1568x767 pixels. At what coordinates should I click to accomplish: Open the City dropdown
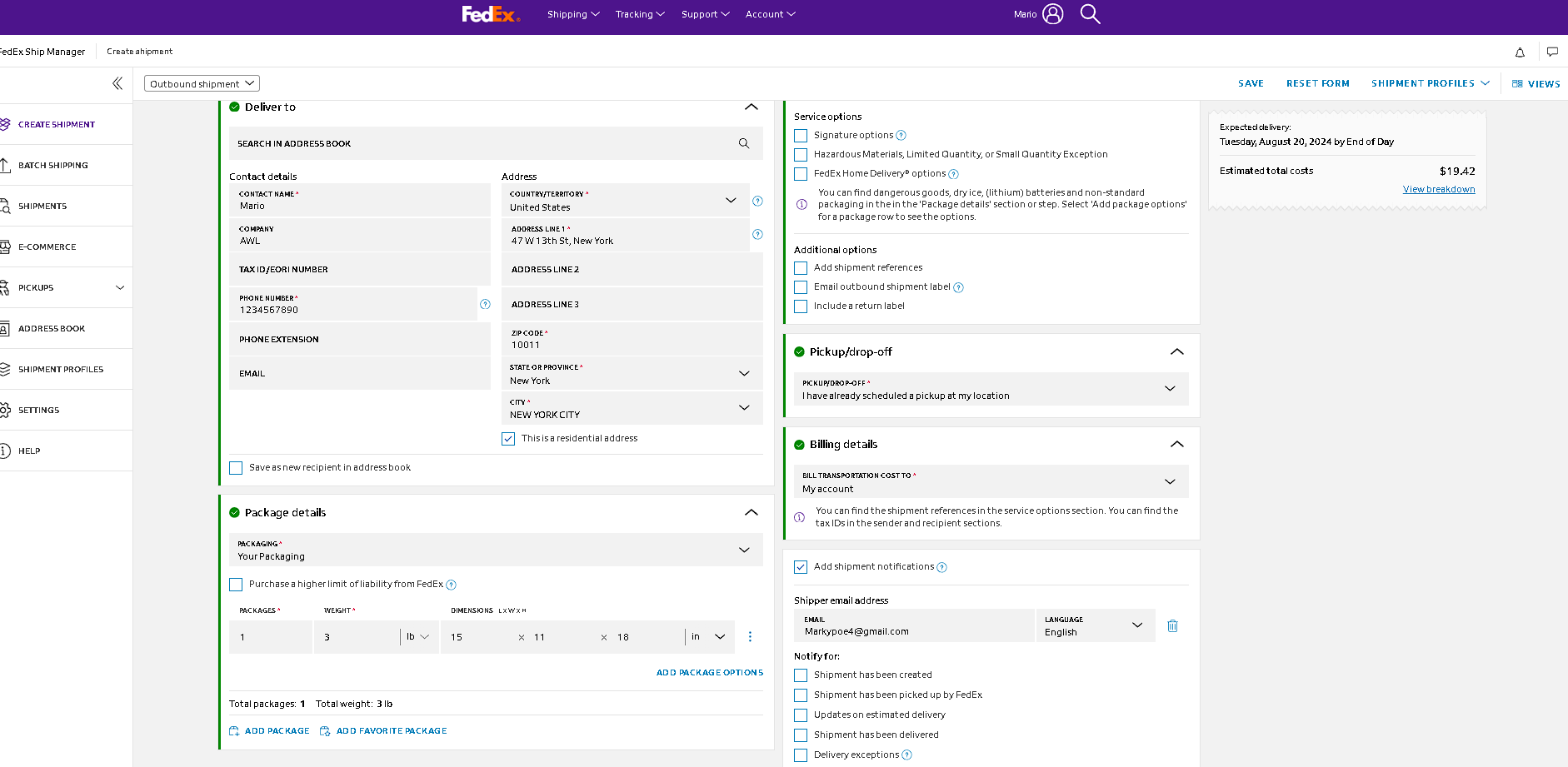[632, 408]
